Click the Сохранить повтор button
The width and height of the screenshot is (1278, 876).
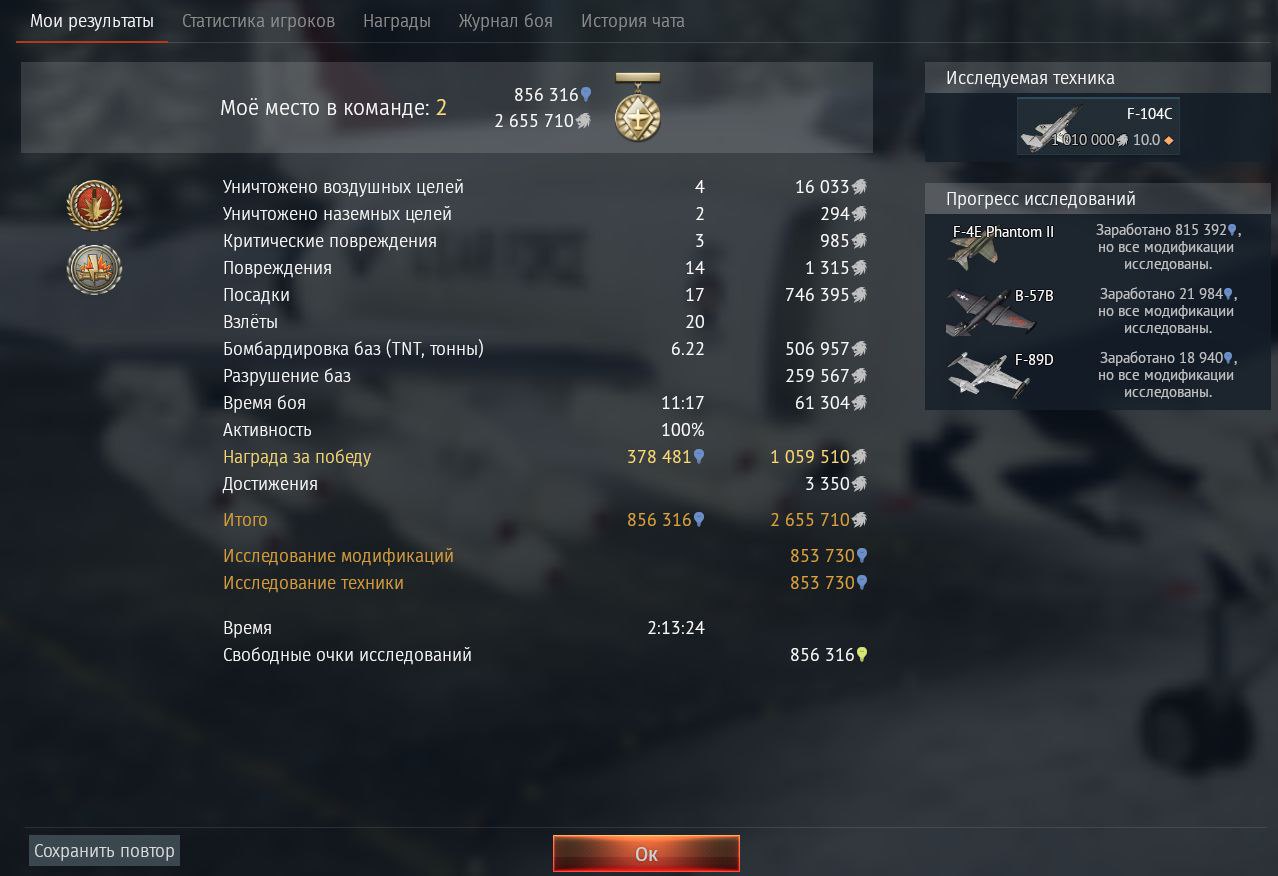click(x=104, y=851)
